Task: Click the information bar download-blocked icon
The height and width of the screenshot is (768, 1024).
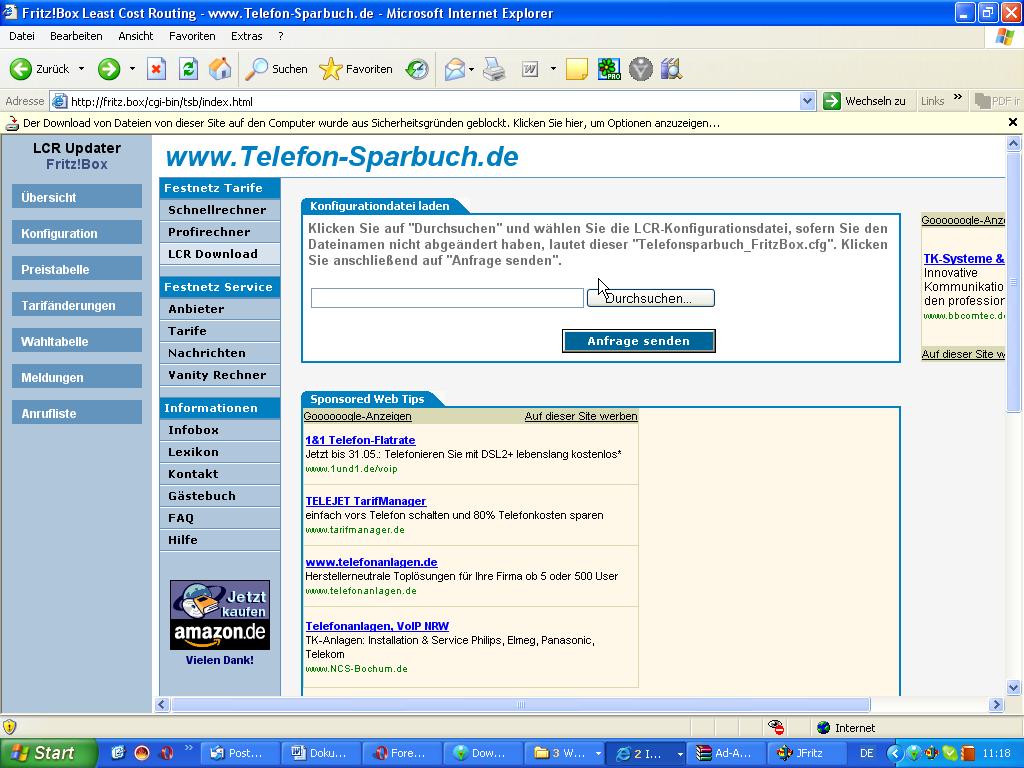Action: pyautogui.click(x=12, y=123)
